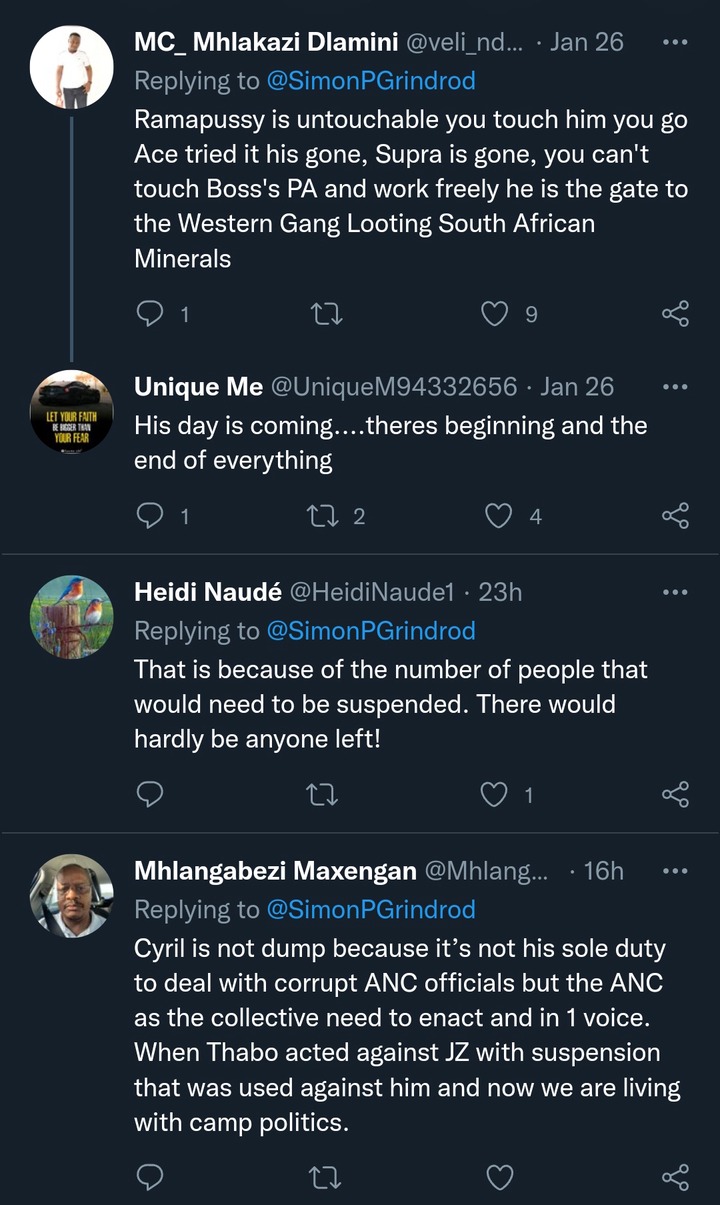Reply to Unique Me's tweet
The image size is (720, 1205).
pyautogui.click(x=149, y=515)
